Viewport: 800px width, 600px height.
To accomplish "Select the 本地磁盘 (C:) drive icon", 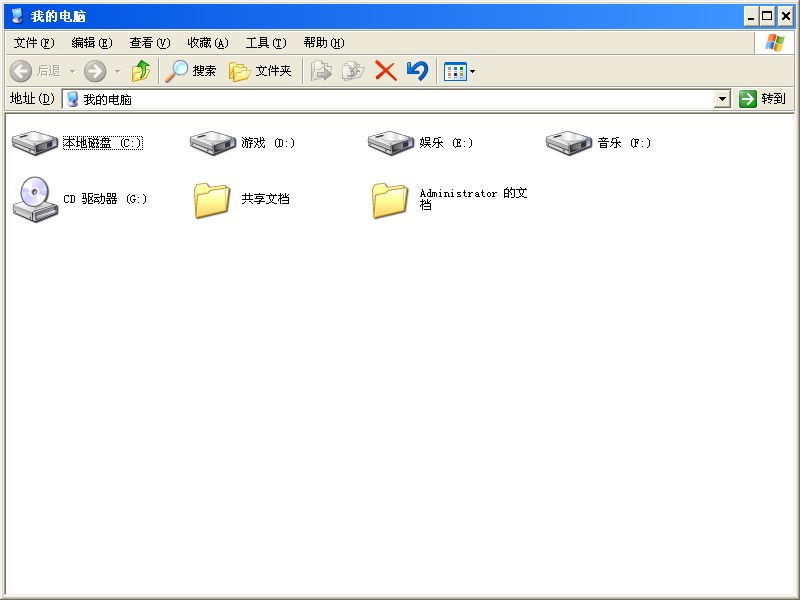I will [35, 143].
